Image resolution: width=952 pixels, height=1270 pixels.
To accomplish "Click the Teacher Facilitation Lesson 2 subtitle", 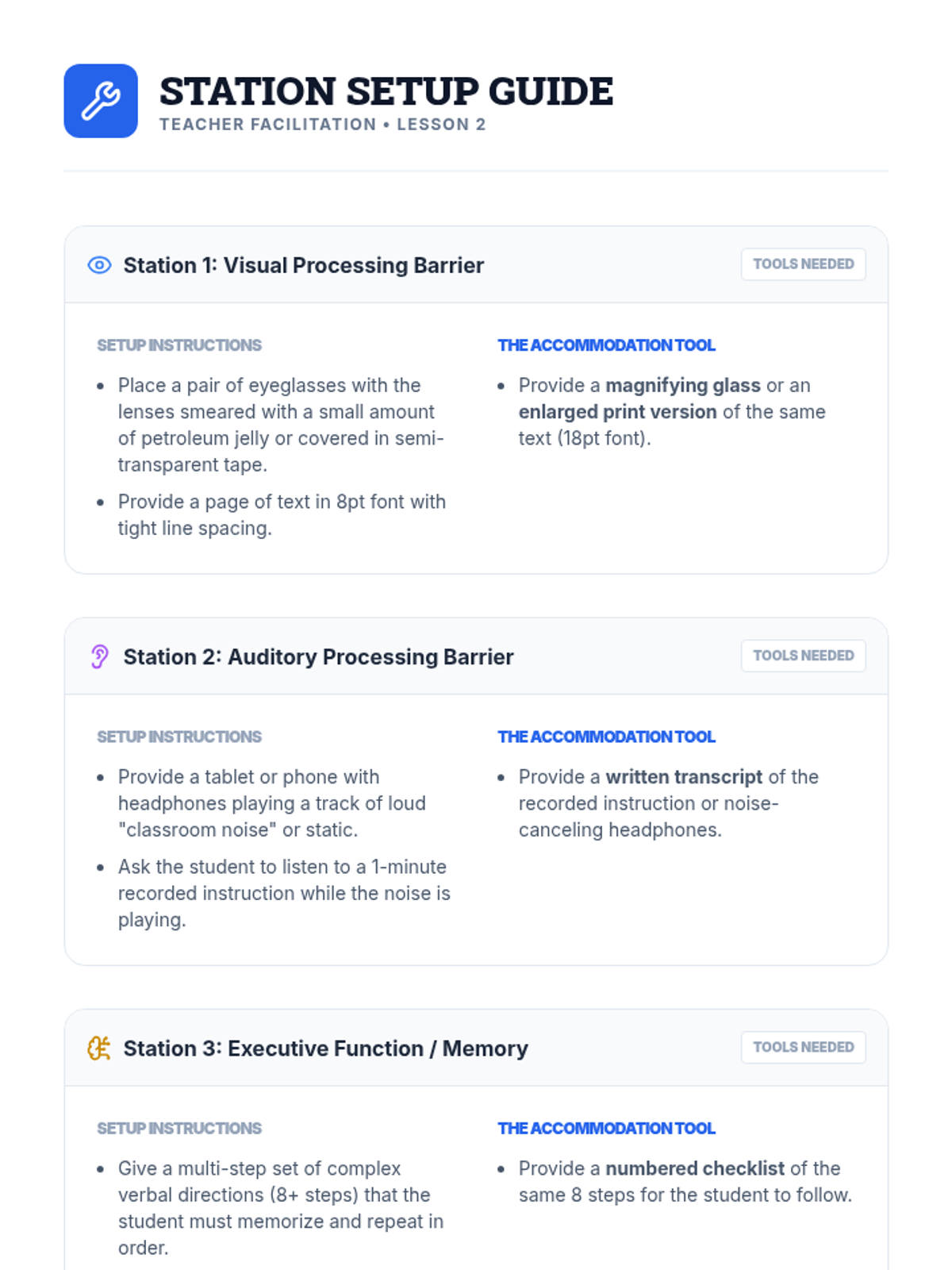I will coord(322,125).
